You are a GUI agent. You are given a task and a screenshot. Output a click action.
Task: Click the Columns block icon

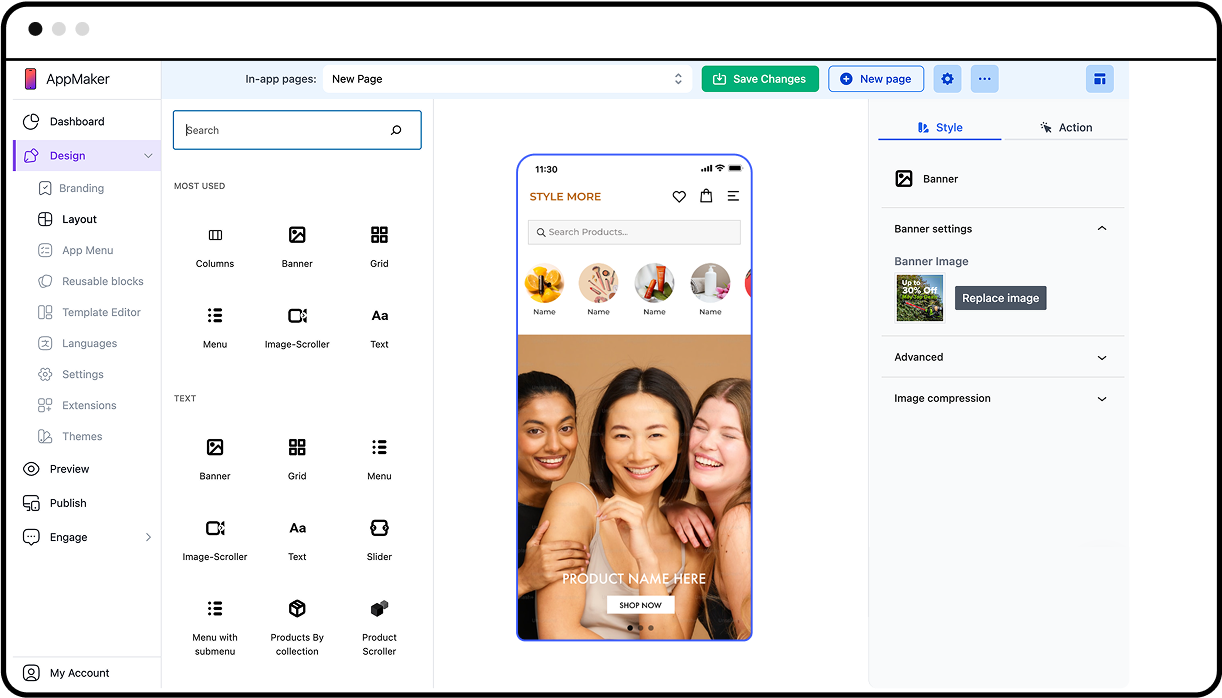pos(215,236)
